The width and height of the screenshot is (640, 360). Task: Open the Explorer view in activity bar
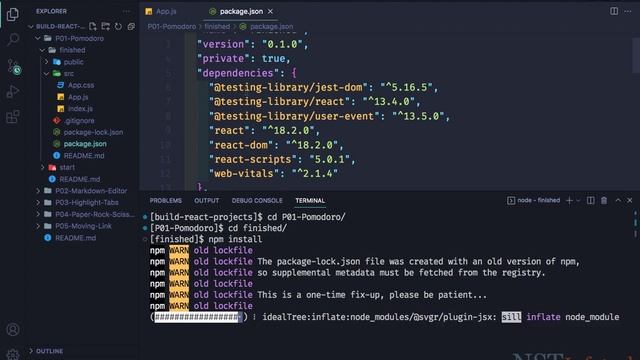coord(13,15)
